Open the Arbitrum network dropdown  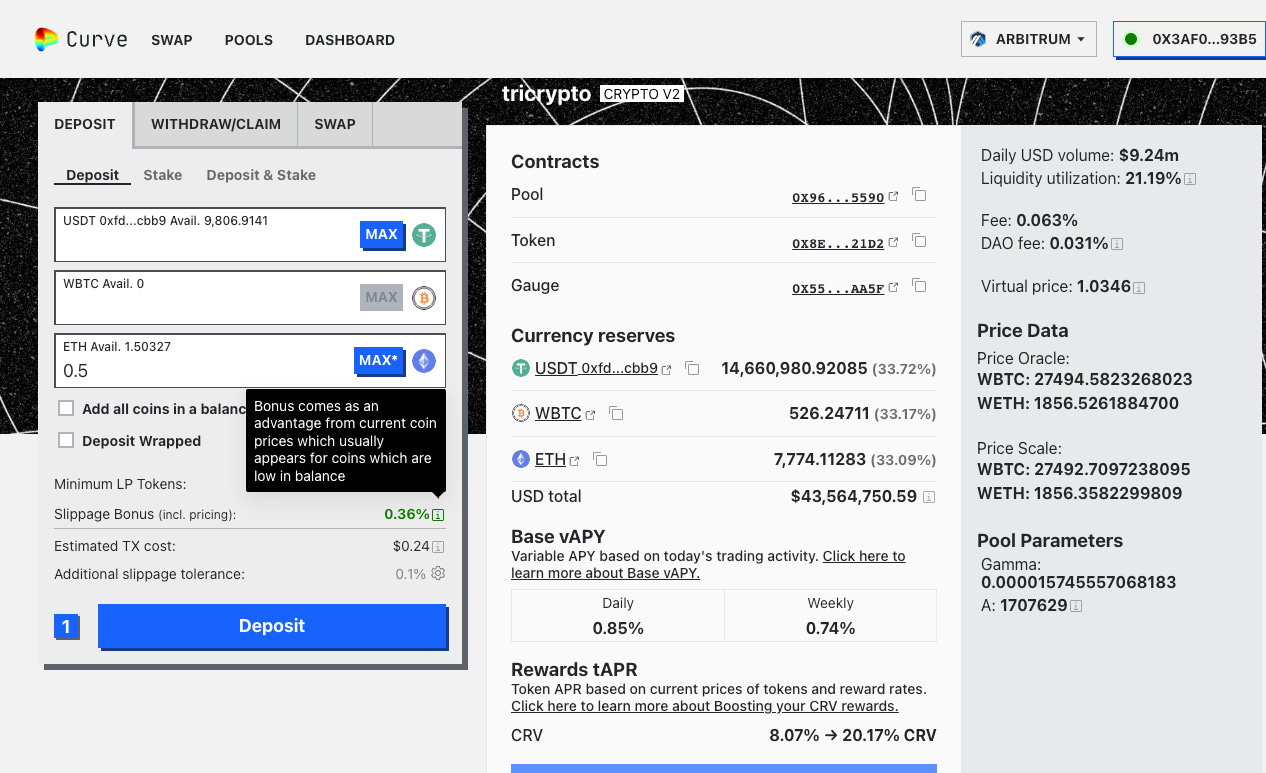(x=1029, y=39)
